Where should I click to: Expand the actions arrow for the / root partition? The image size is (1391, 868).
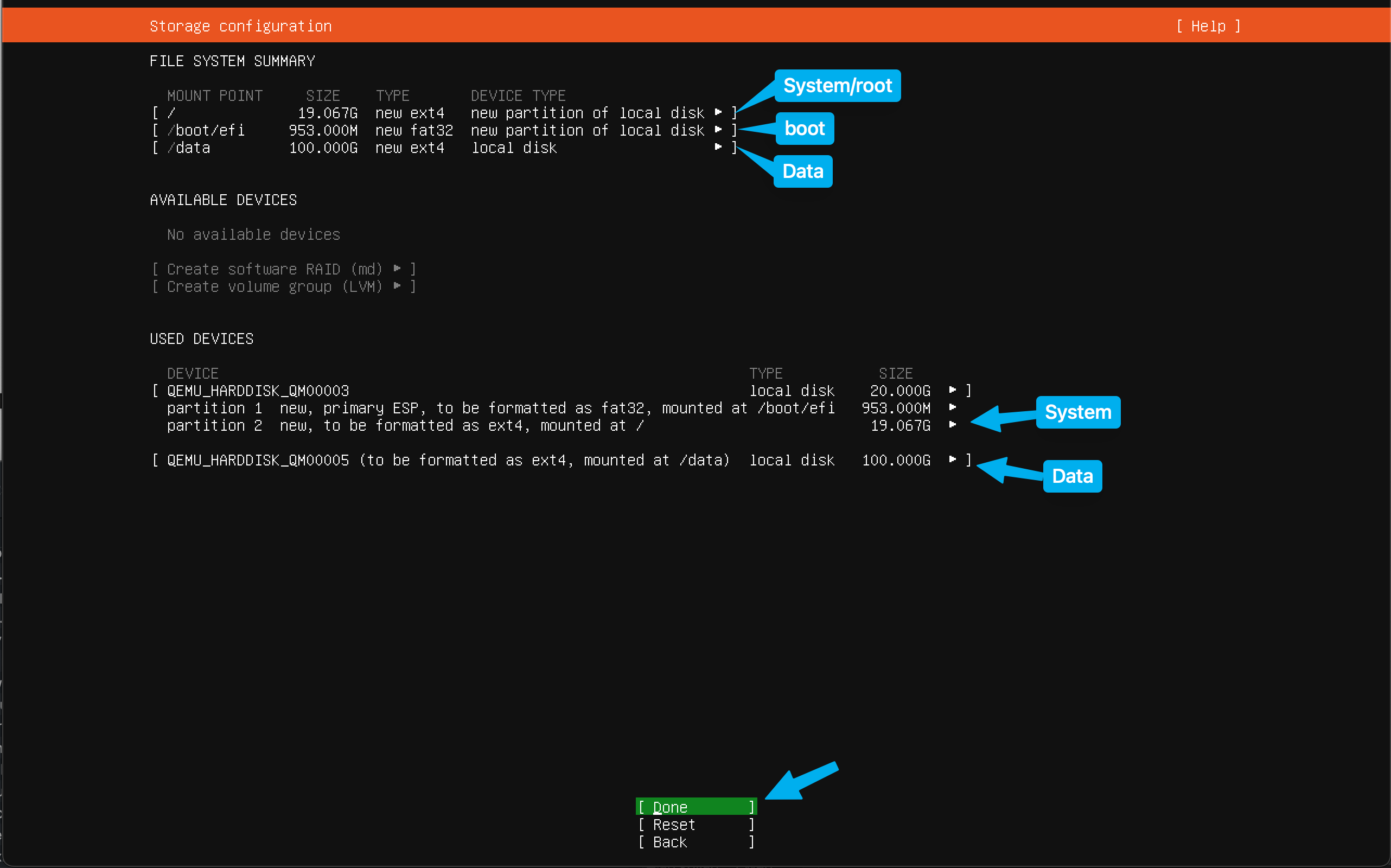(x=718, y=112)
